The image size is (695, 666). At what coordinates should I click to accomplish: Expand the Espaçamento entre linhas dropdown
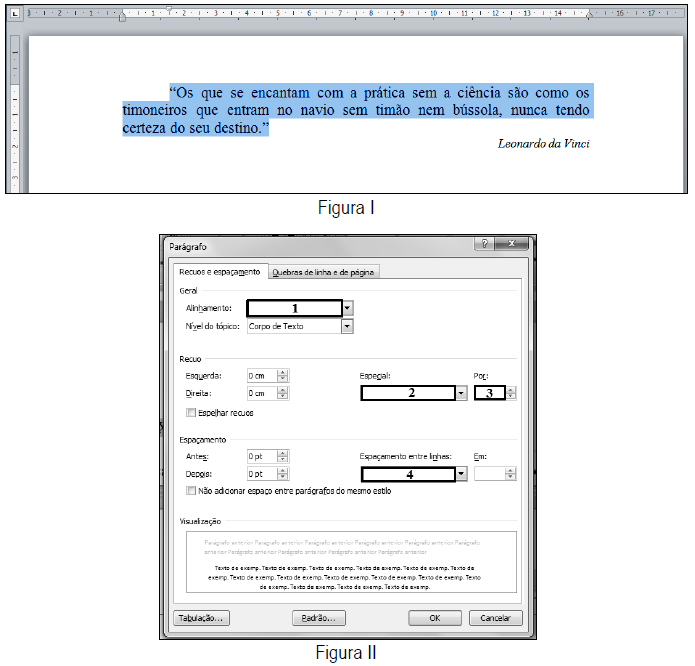pos(461,474)
